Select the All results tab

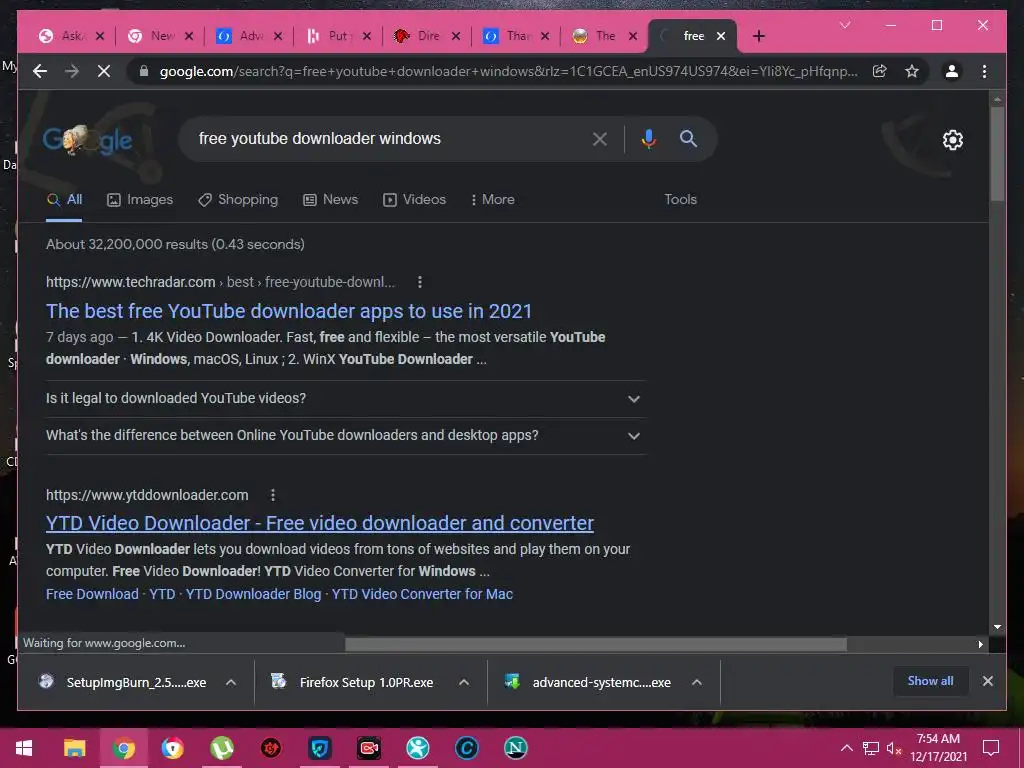coord(64,199)
